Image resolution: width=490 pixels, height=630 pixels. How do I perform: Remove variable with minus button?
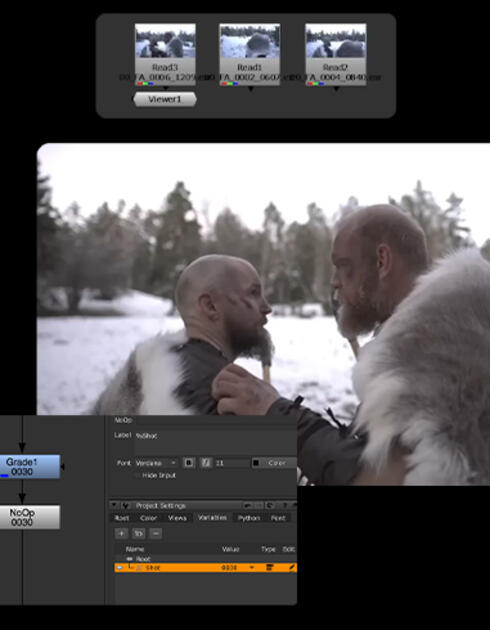click(156, 534)
